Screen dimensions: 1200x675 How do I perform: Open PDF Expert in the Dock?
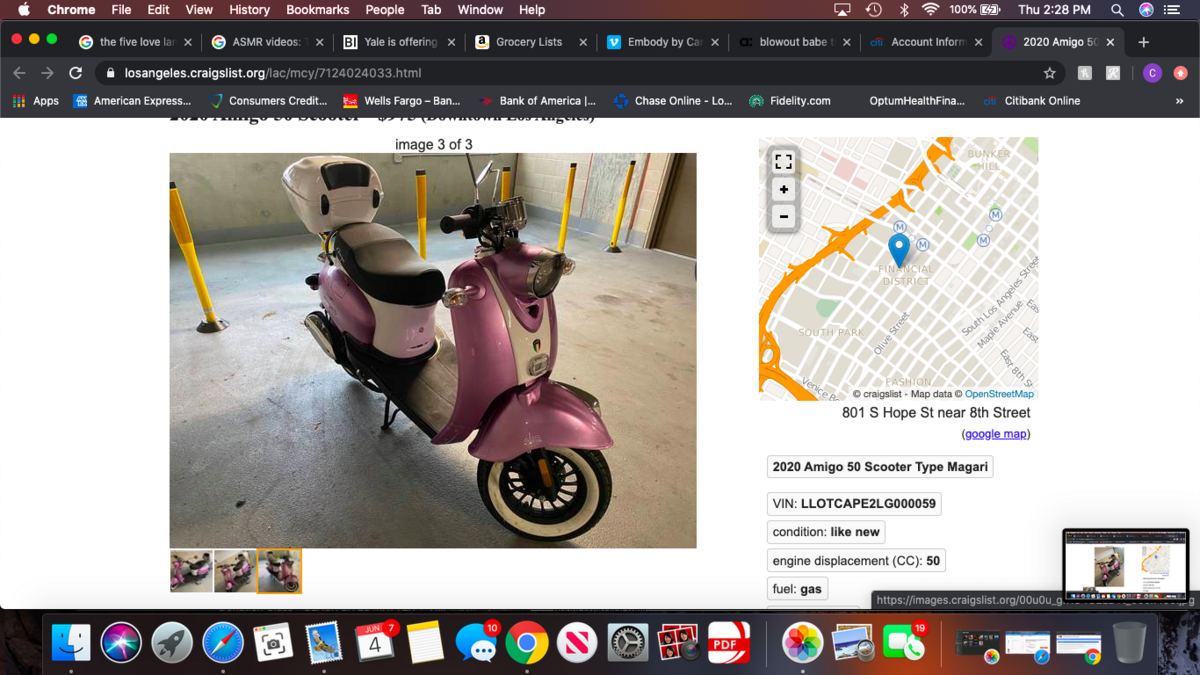point(729,643)
